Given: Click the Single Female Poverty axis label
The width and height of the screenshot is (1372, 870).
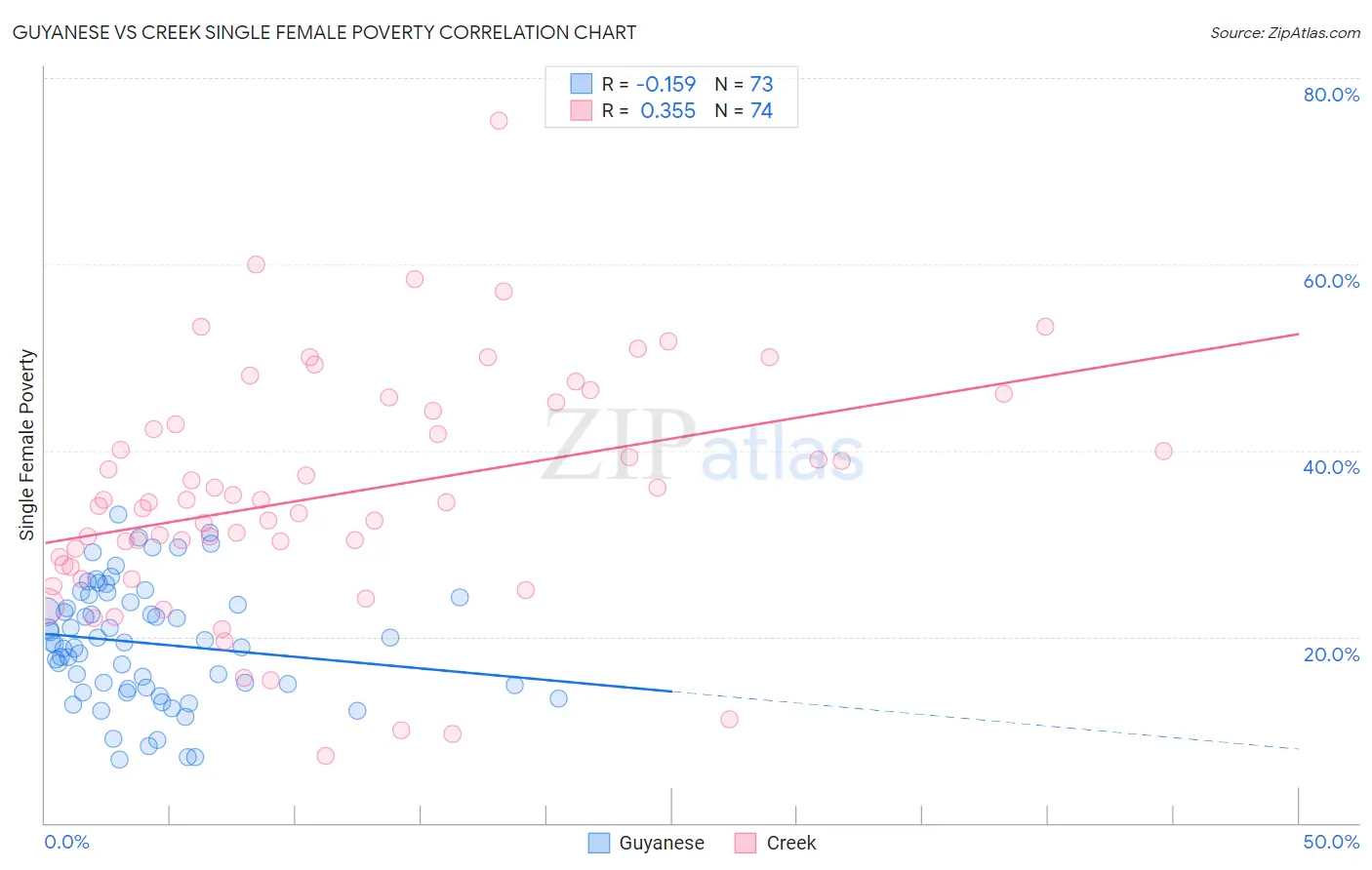Looking at the screenshot, I should coord(27,445).
